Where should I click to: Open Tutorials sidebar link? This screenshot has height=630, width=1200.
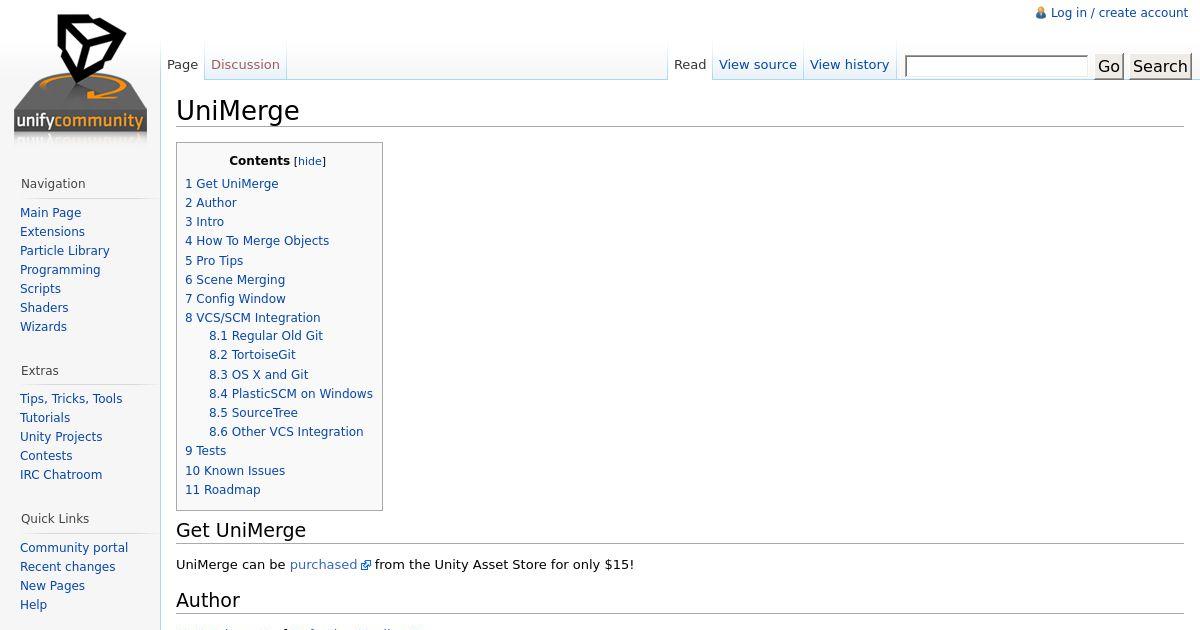pos(45,418)
